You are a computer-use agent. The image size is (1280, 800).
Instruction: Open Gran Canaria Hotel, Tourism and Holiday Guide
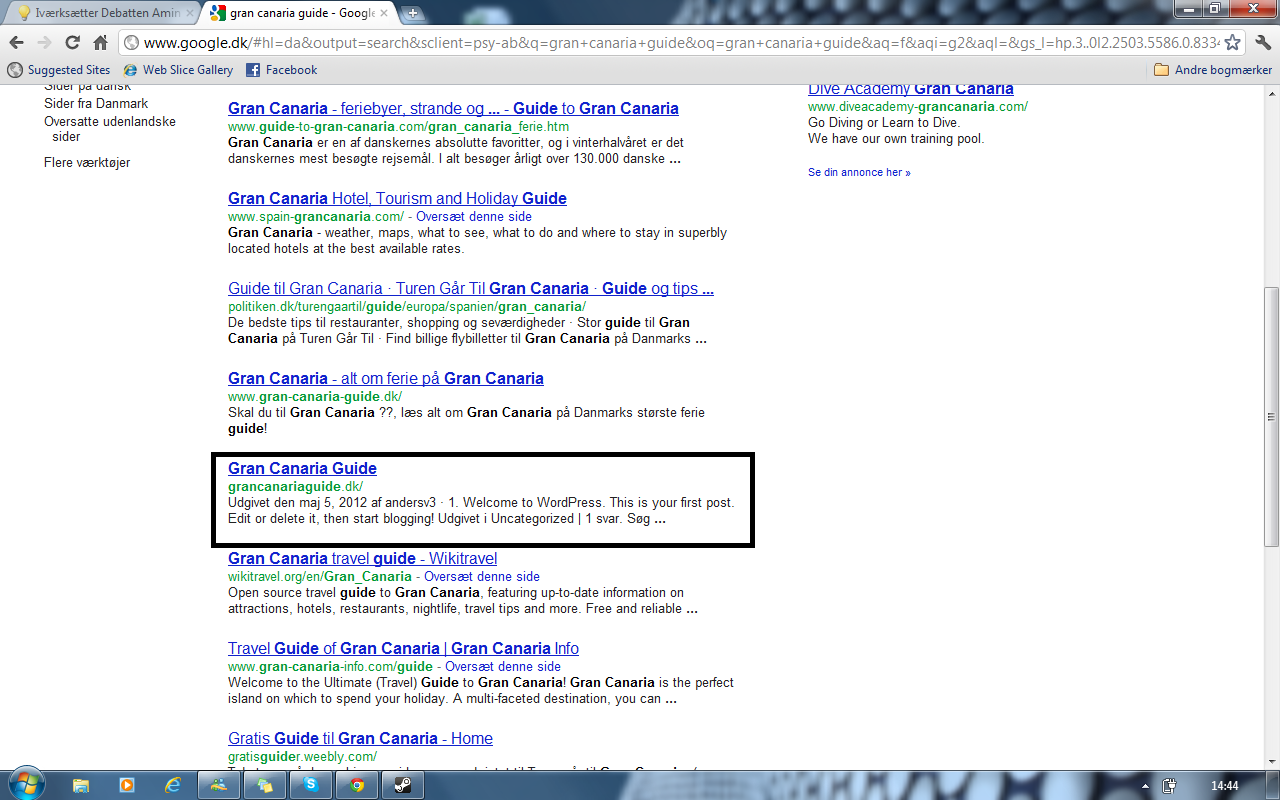click(397, 198)
